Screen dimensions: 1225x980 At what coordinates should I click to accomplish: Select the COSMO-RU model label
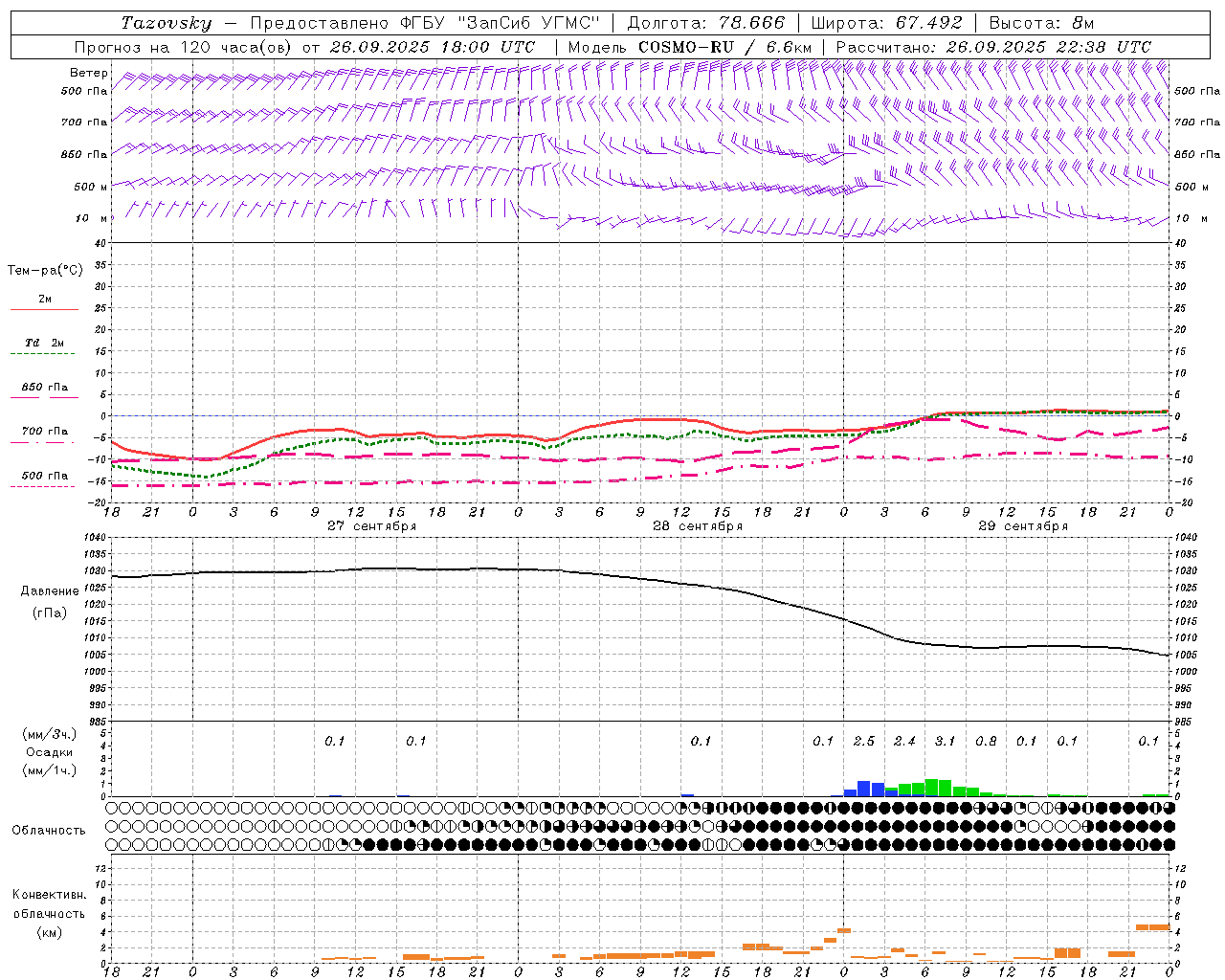(686, 47)
